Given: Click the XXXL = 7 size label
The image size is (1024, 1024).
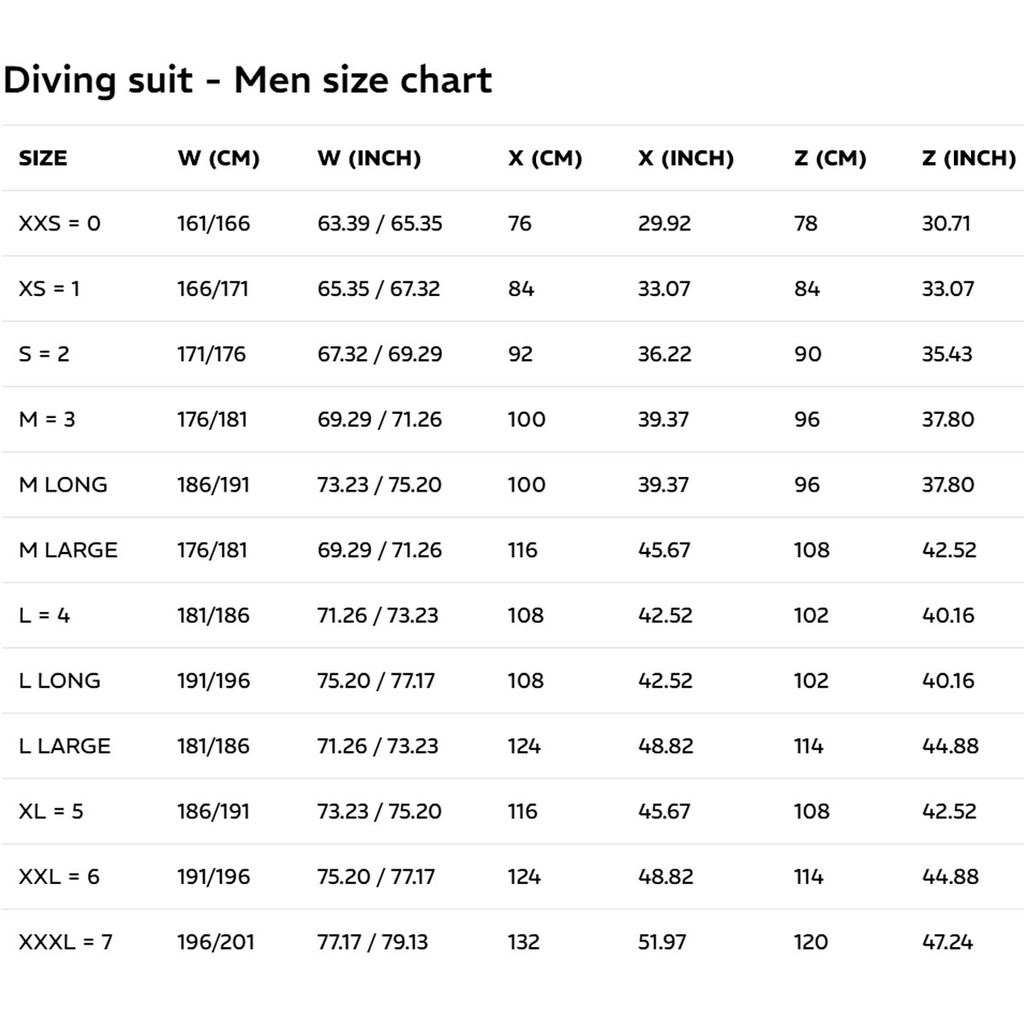Looking at the screenshot, I should coord(65,942).
